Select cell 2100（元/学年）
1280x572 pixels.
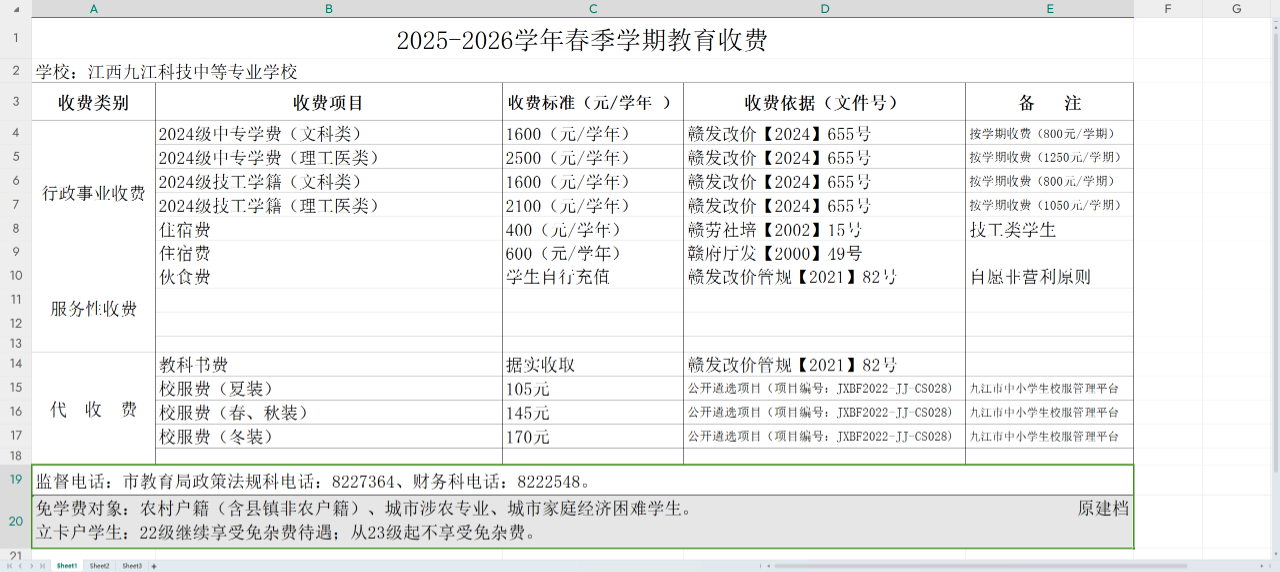[x=593, y=205]
